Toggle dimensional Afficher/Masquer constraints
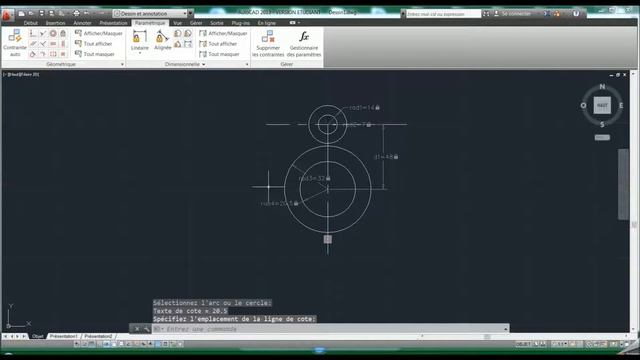The image size is (640, 360). tap(223, 33)
